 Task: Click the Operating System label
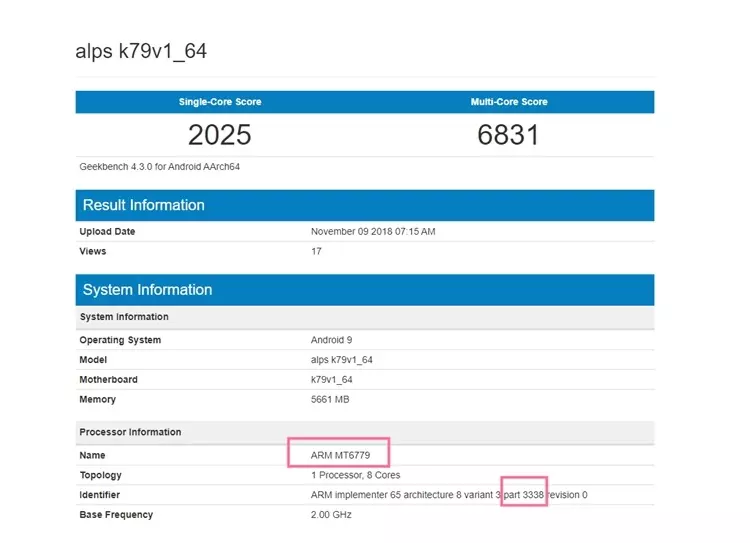(120, 340)
